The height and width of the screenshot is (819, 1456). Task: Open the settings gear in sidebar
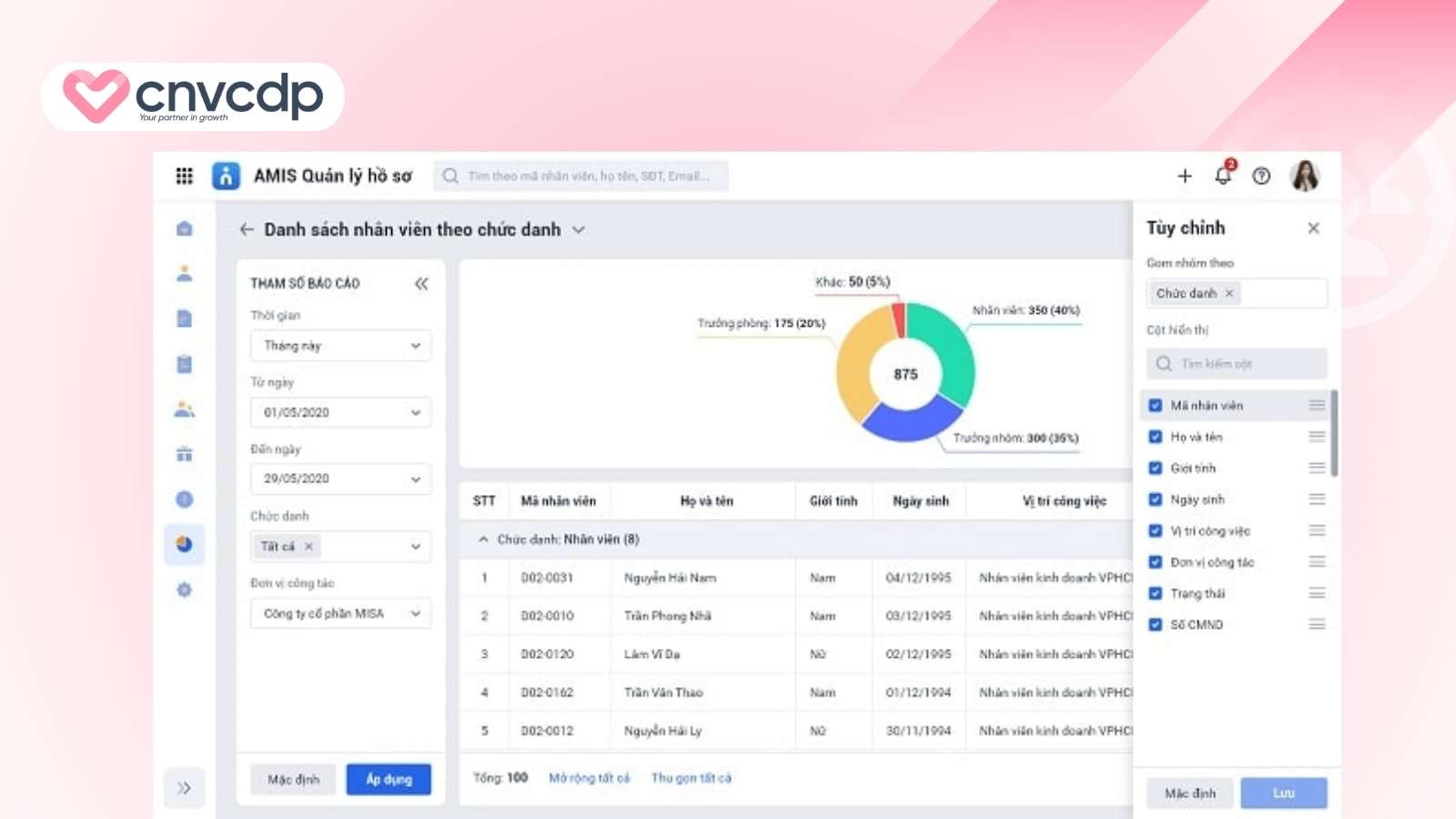click(184, 590)
